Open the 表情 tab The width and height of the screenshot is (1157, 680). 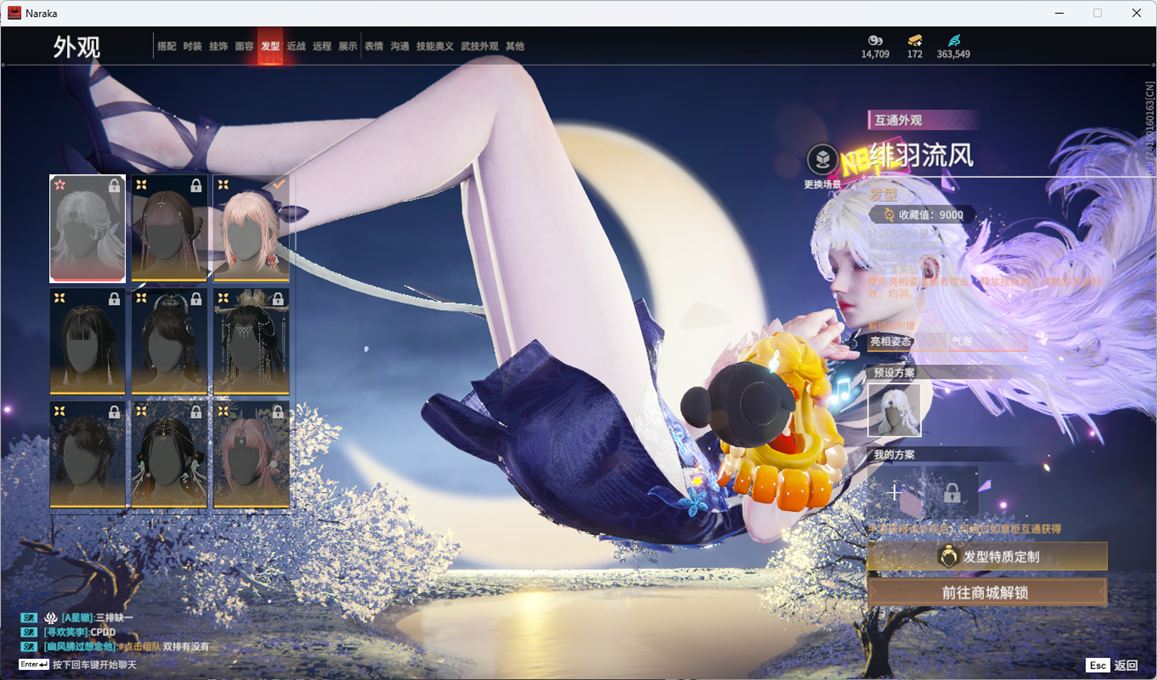tap(374, 46)
